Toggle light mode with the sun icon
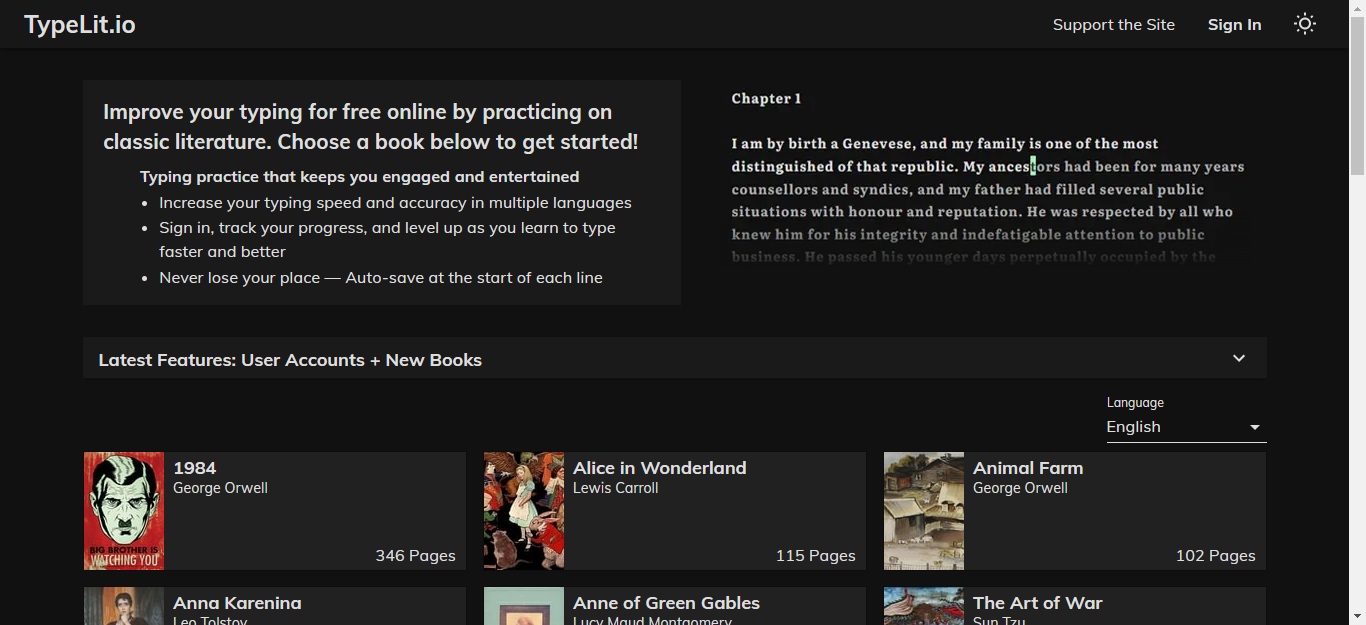This screenshot has width=1366, height=625. click(1305, 24)
